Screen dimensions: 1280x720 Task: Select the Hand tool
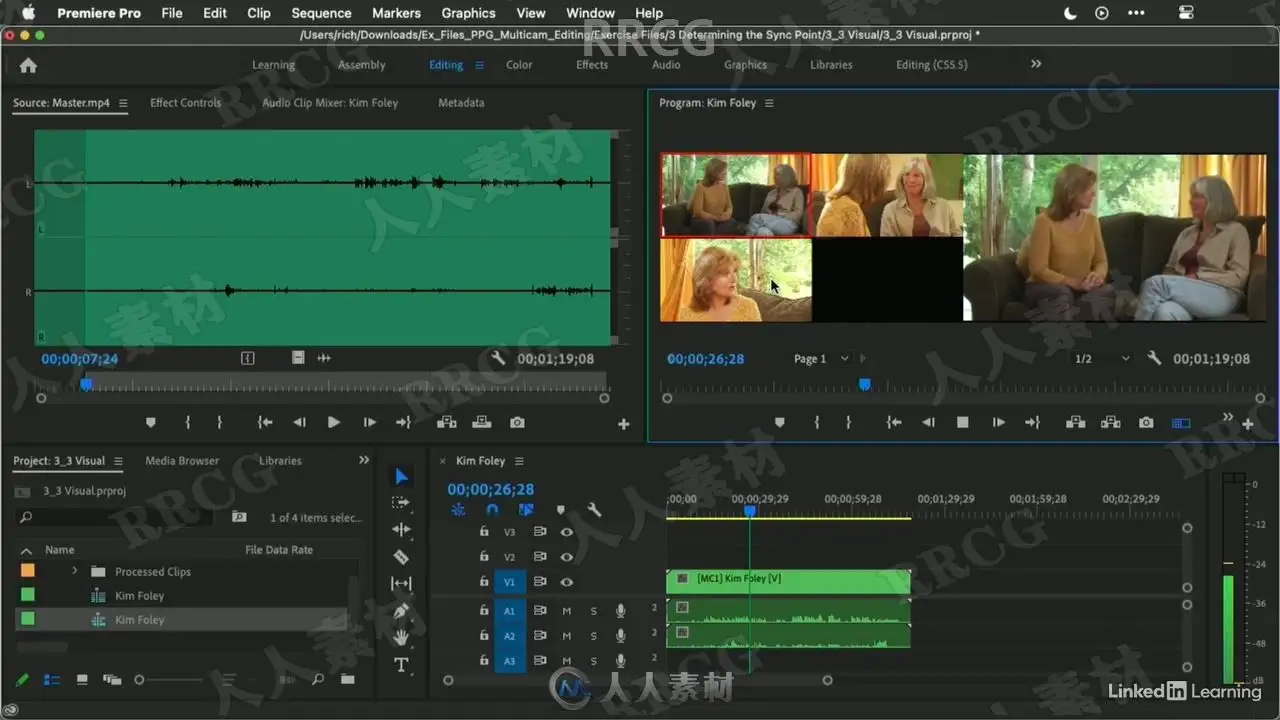pyautogui.click(x=401, y=637)
